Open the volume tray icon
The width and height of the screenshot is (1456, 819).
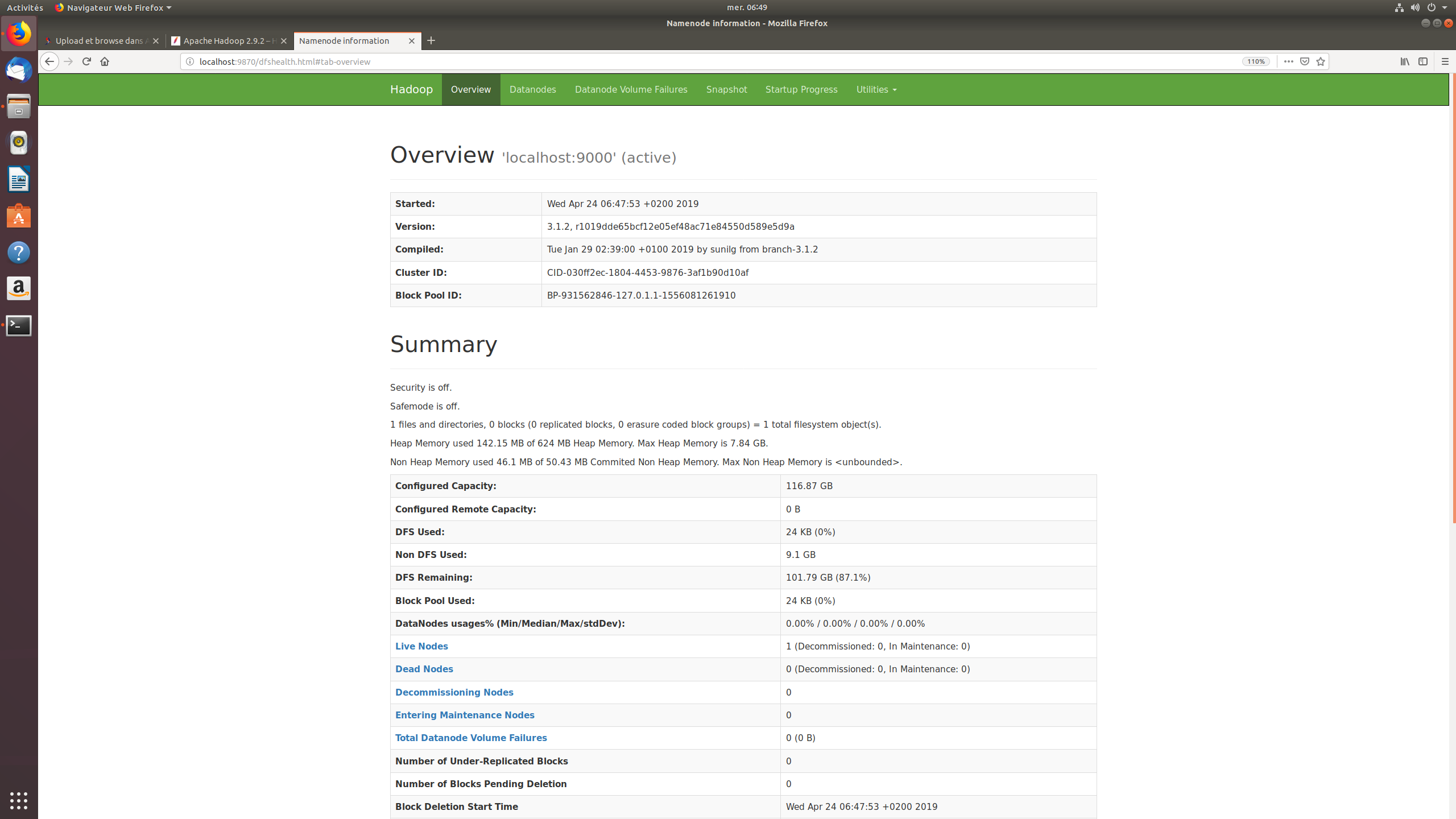pyautogui.click(x=1415, y=7)
